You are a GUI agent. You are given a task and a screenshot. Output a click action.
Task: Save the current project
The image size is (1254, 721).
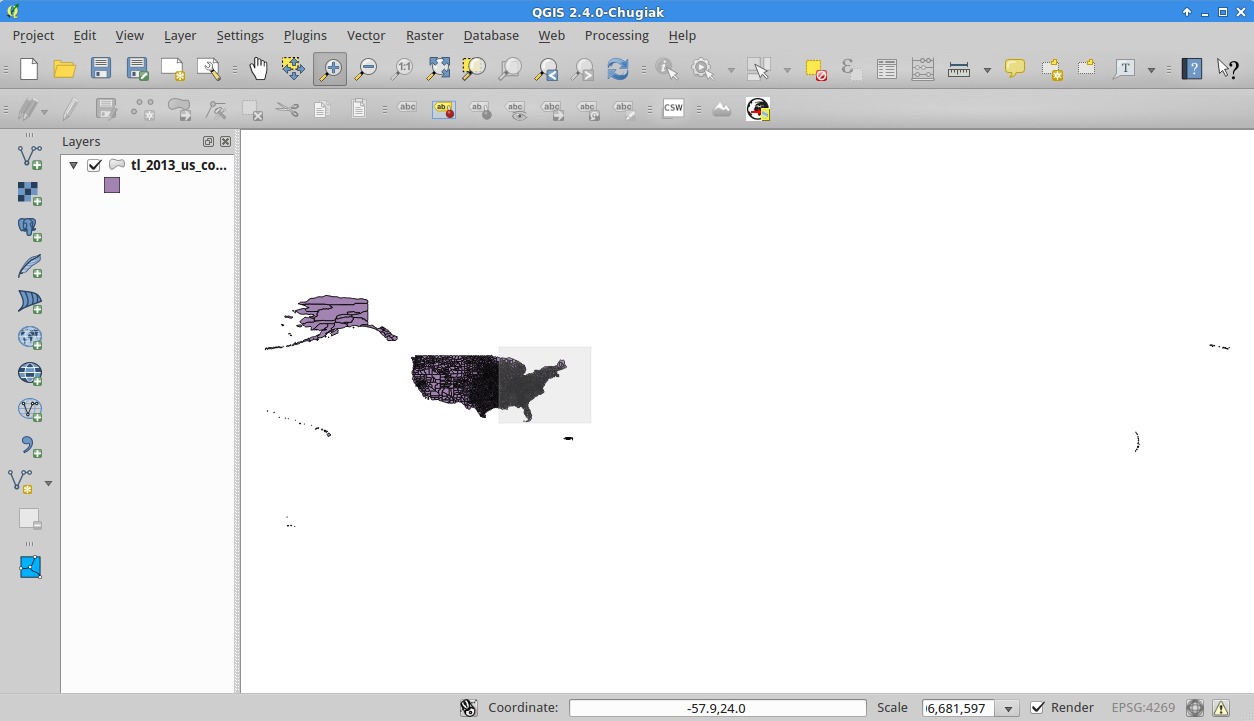(x=101, y=69)
